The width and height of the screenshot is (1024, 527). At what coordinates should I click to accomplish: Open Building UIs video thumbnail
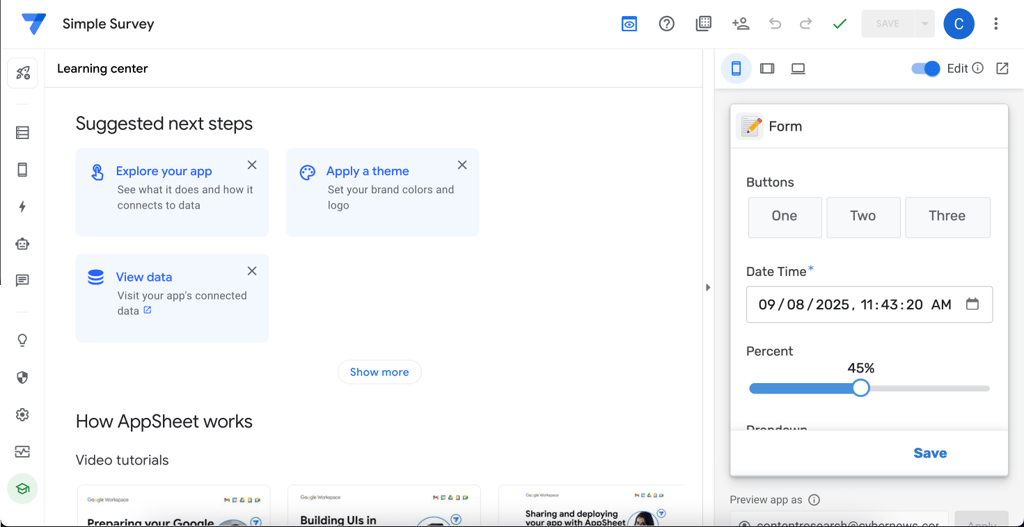coord(384,505)
